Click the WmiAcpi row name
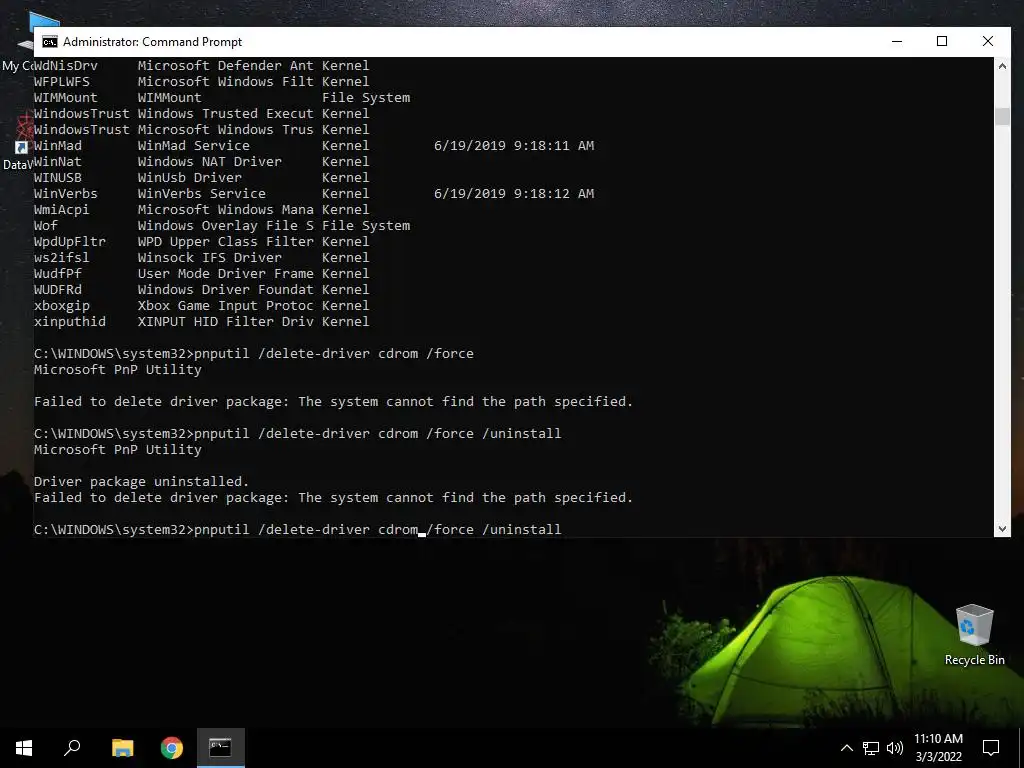 [61, 210]
